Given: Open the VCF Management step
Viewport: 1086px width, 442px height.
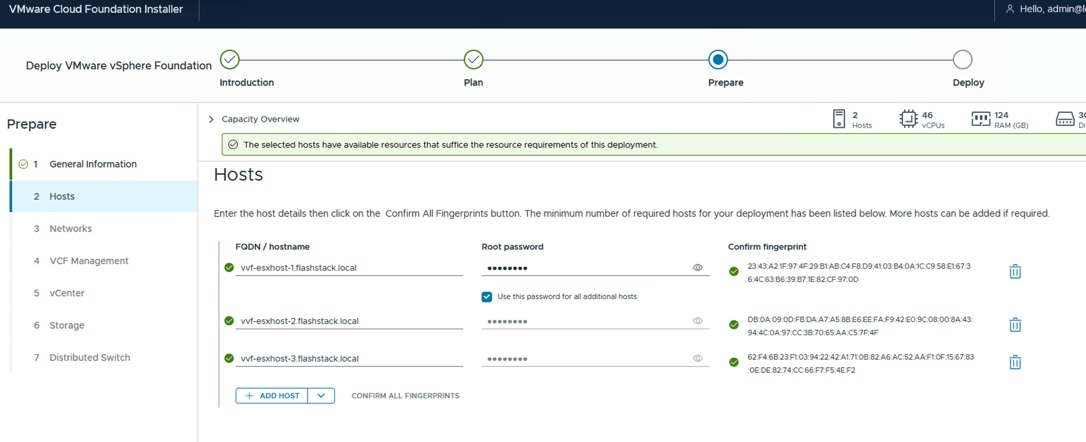Looking at the screenshot, I should (x=89, y=260).
